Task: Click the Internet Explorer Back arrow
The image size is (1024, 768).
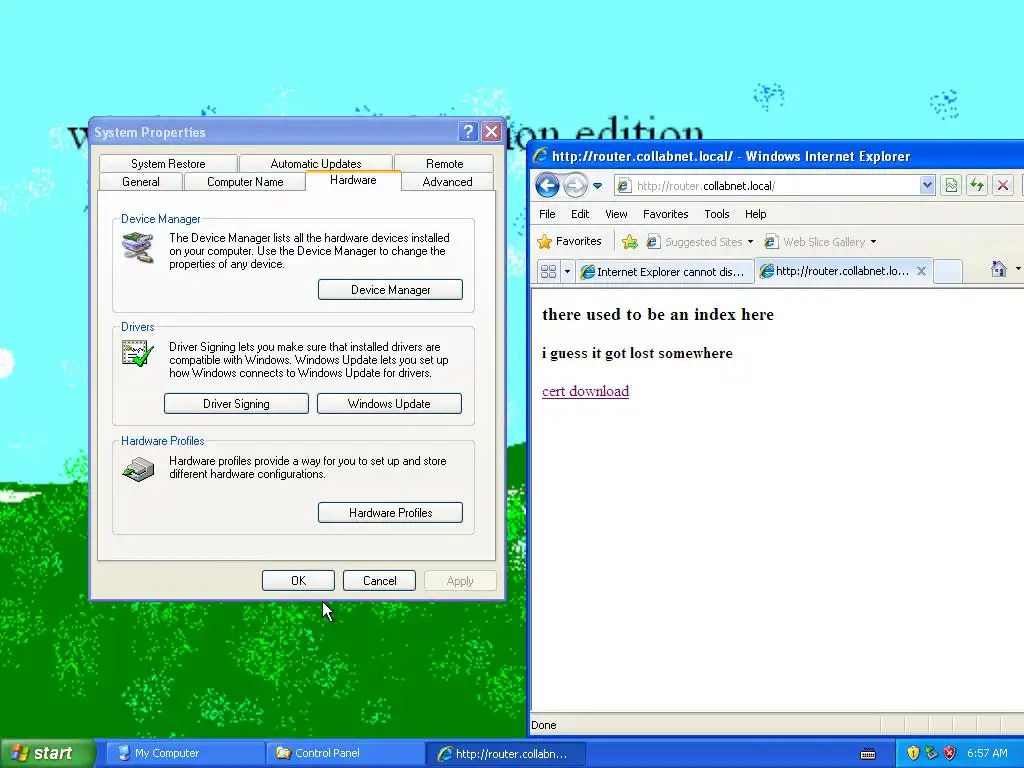Action: [547, 185]
